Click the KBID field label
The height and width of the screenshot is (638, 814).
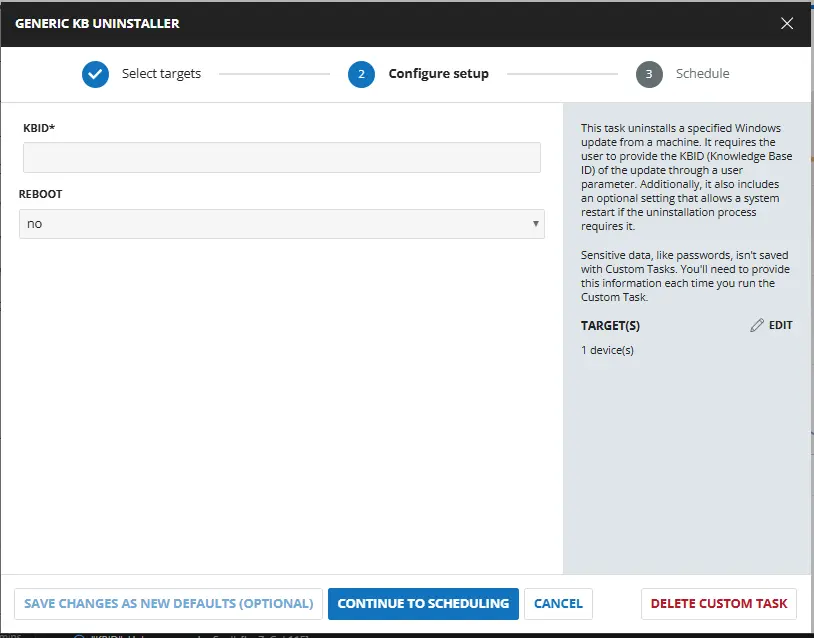(x=40, y=129)
